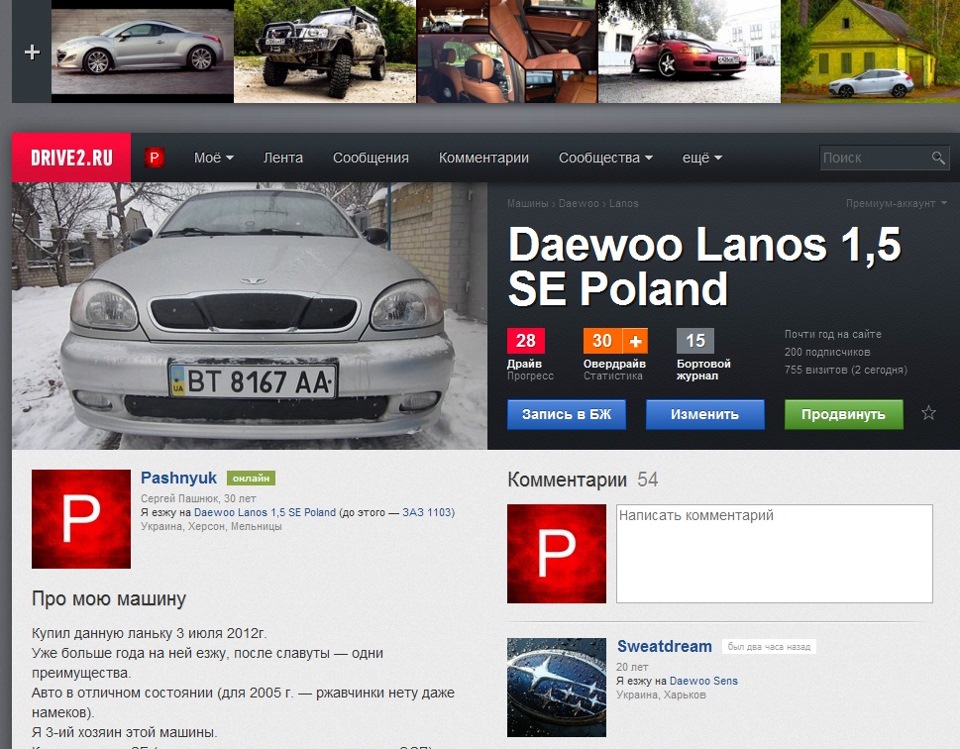The height and width of the screenshot is (749, 960).
Task: Open the Pashnyuk profile link
Action: [179, 478]
